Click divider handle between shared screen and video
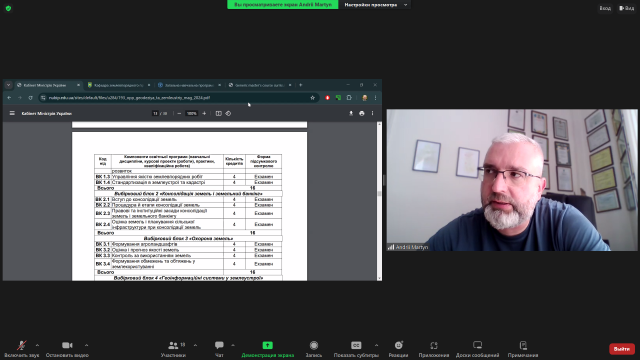The image size is (640, 360). 384,180
